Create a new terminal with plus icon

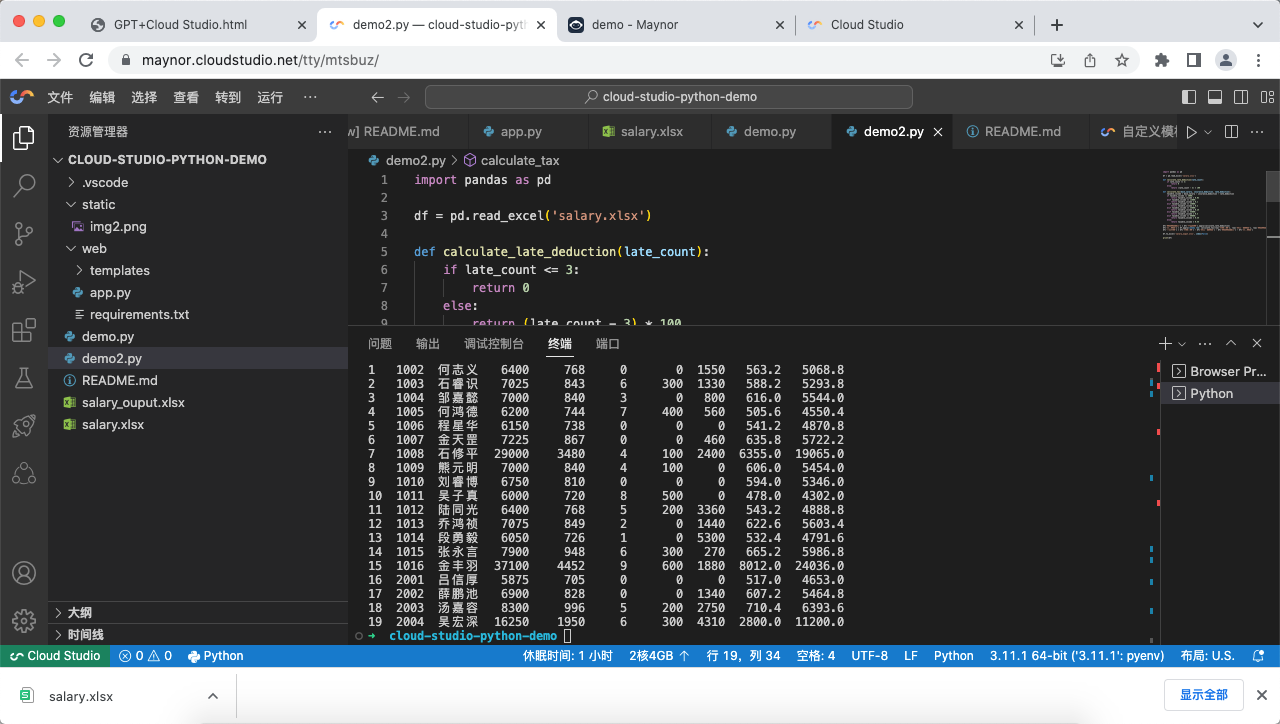(x=1165, y=343)
